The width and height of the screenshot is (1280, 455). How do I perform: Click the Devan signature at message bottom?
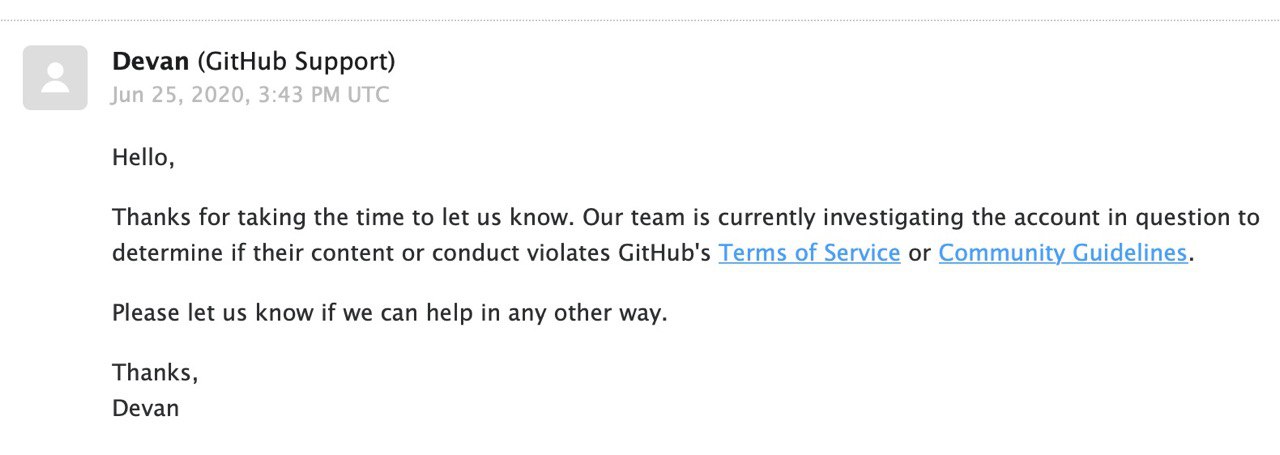tap(146, 408)
